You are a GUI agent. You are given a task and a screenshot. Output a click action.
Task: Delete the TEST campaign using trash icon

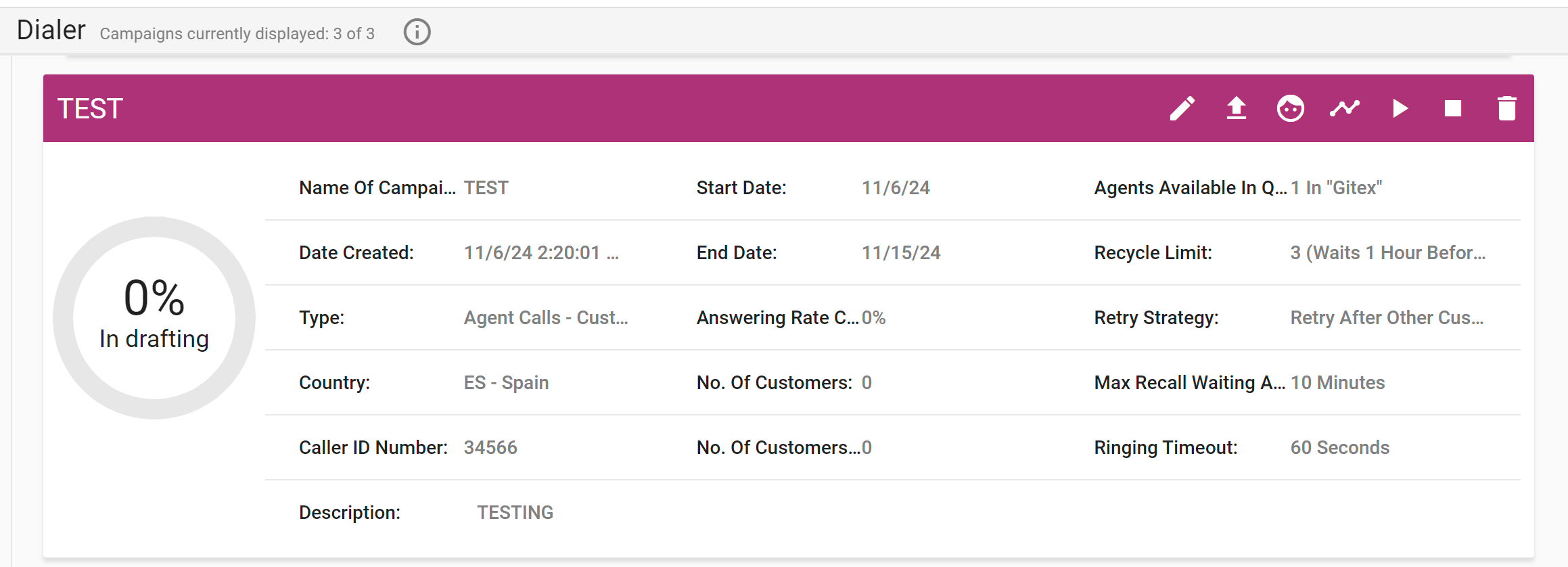(1506, 108)
